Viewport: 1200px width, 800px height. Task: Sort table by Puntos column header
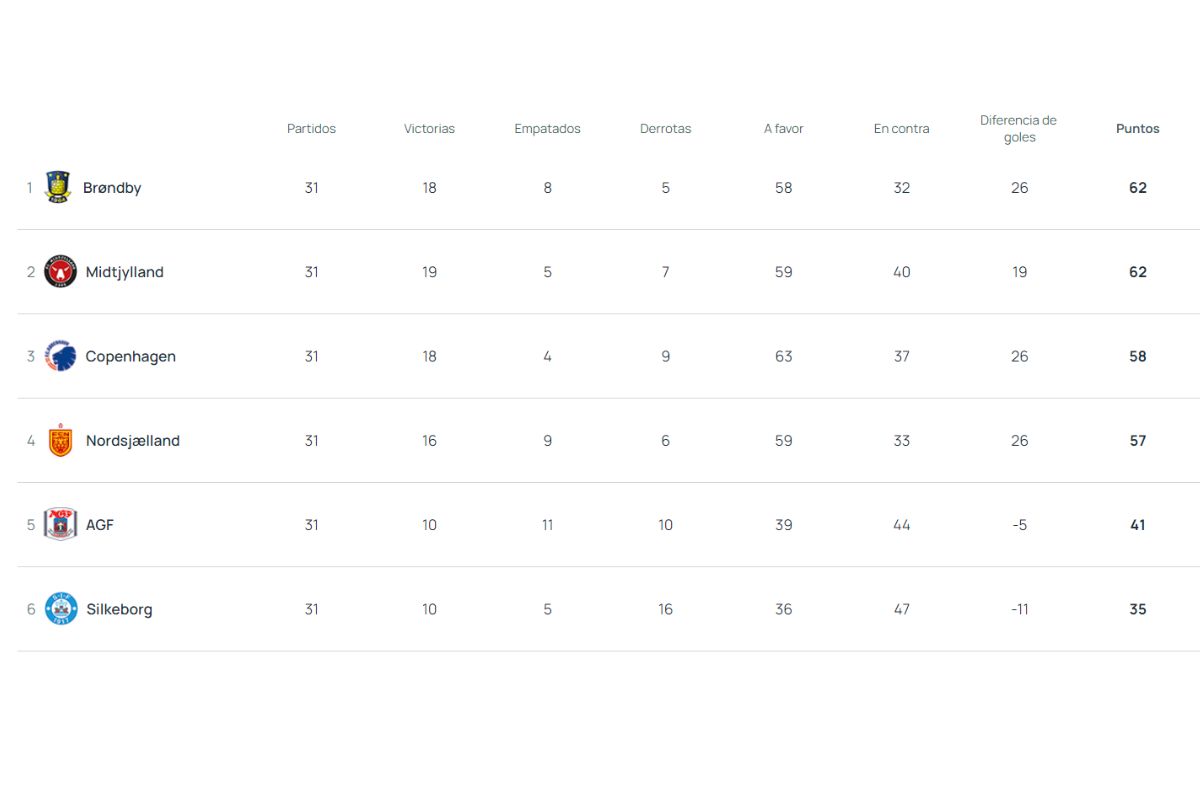(1137, 129)
